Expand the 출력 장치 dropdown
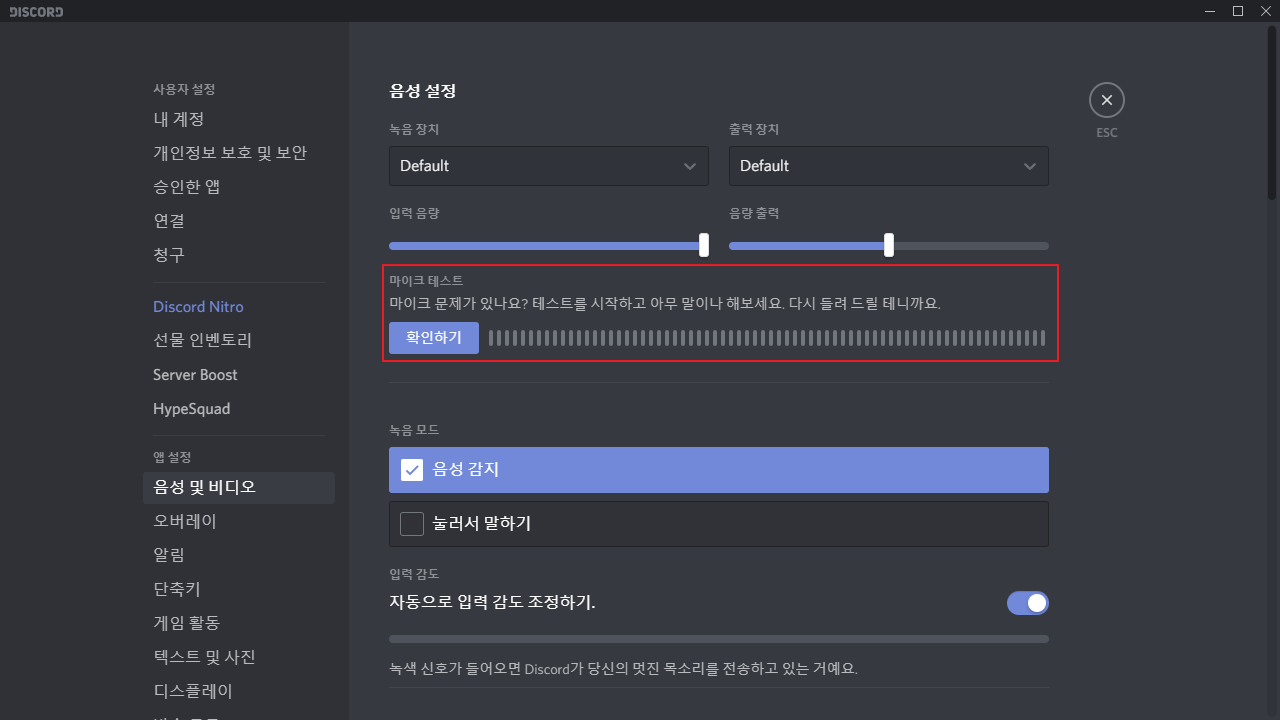 coord(888,166)
